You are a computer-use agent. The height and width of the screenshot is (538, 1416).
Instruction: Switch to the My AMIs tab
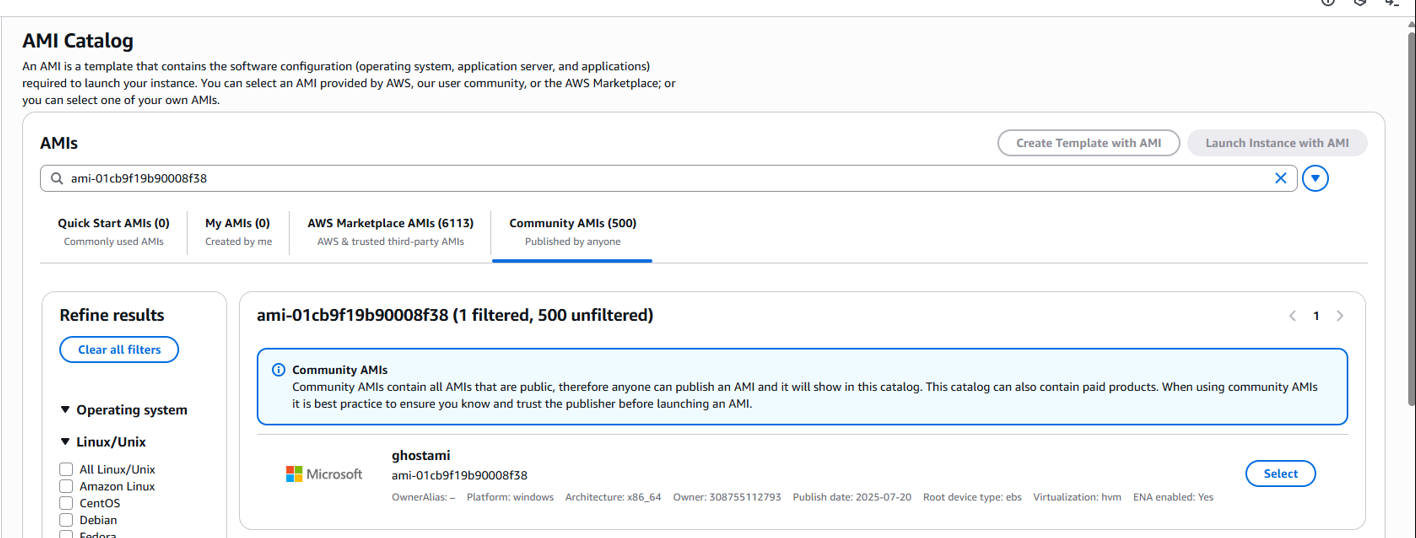238,231
